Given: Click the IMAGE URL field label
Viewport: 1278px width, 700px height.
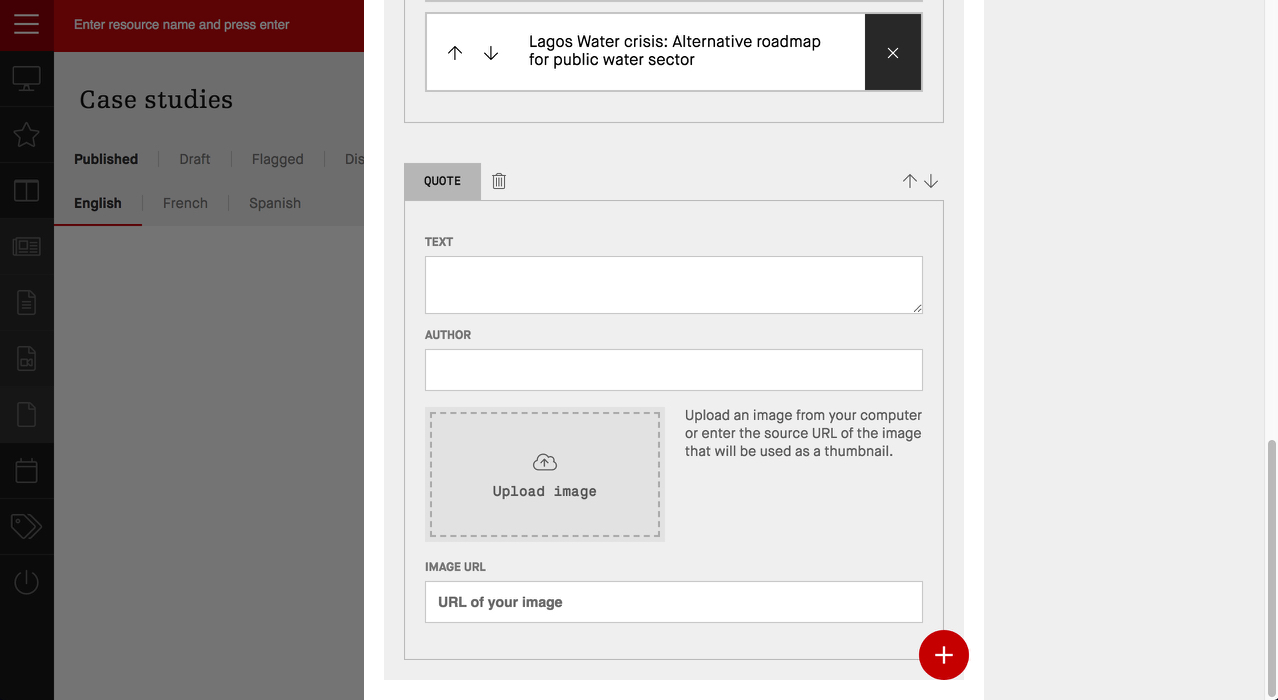Looking at the screenshot, I should pos(455,567).
